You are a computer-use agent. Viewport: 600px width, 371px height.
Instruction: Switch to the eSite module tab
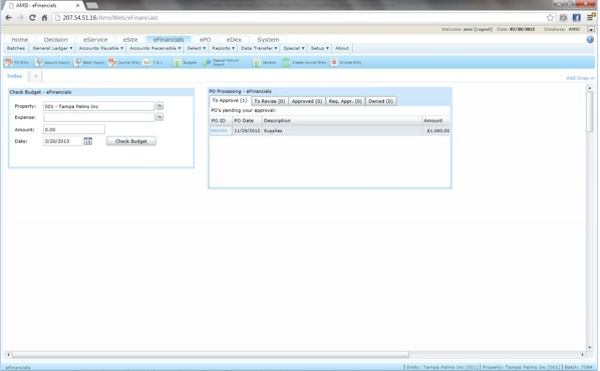(130, 39)
